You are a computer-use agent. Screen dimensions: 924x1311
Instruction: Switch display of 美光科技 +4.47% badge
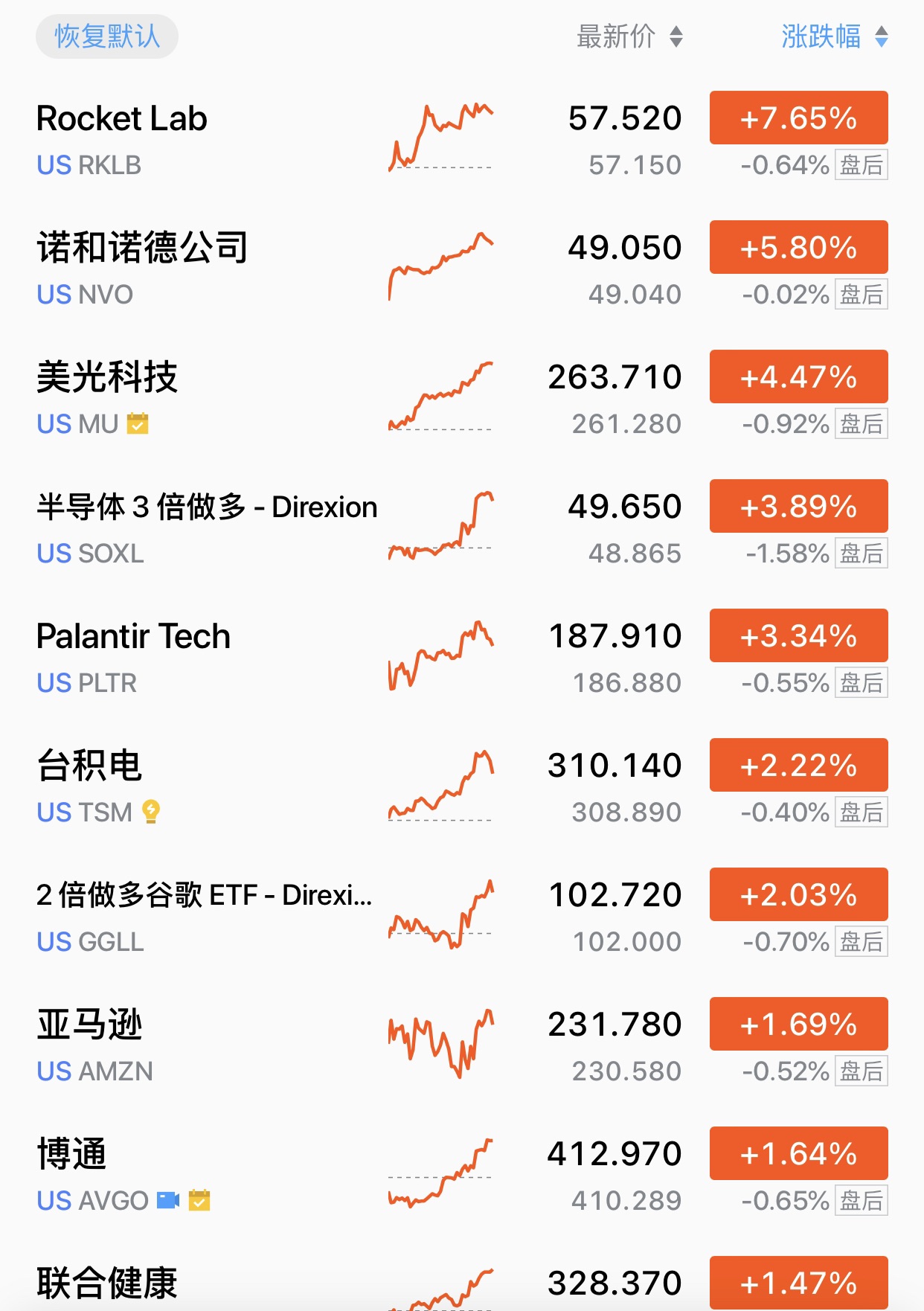pos(798,377)
